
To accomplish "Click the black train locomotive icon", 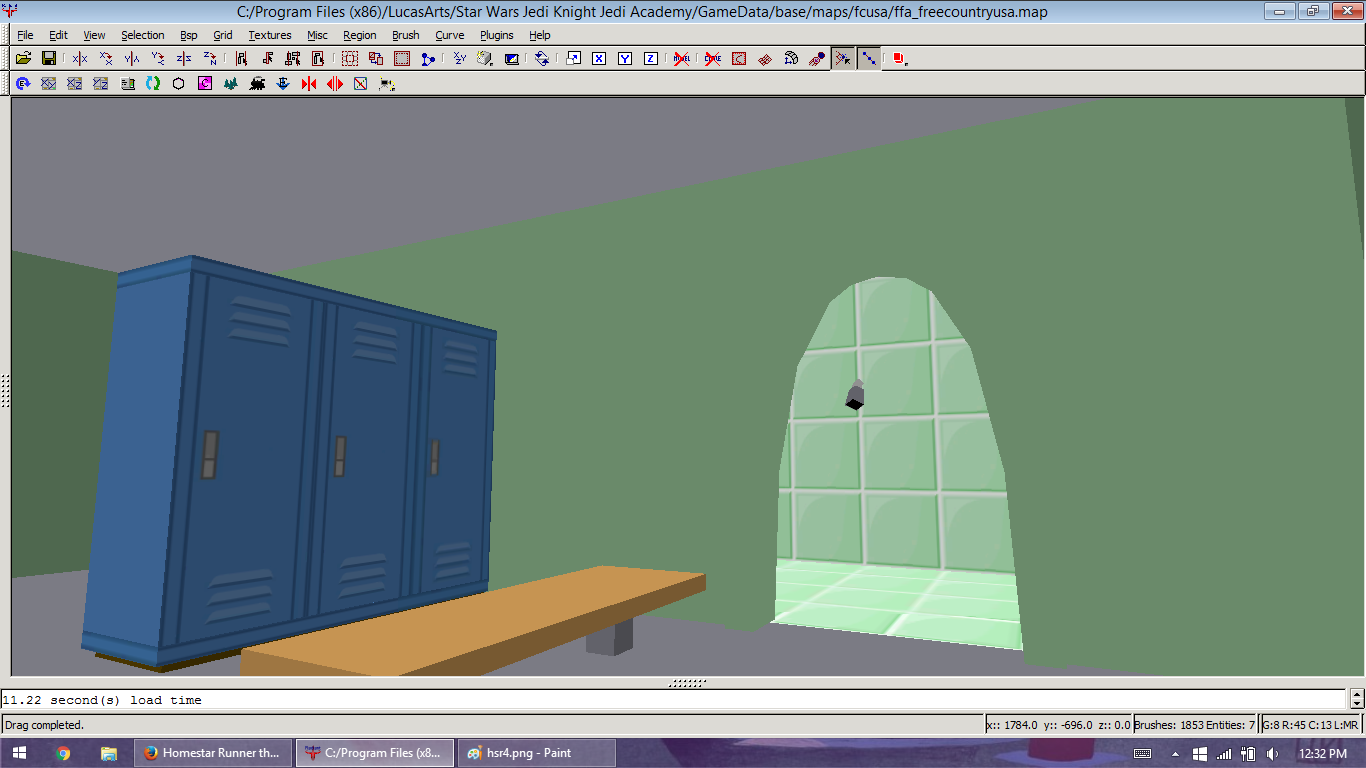I will [x=257, y=84].
